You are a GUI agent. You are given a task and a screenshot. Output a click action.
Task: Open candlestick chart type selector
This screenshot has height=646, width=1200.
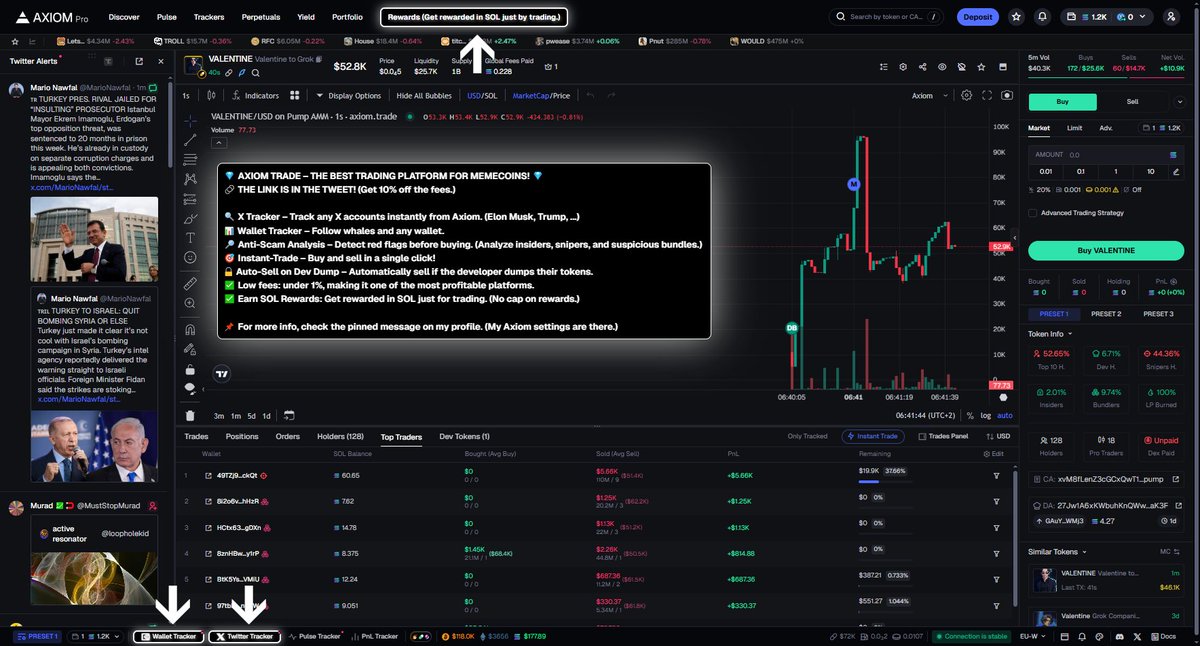(212, 96)
